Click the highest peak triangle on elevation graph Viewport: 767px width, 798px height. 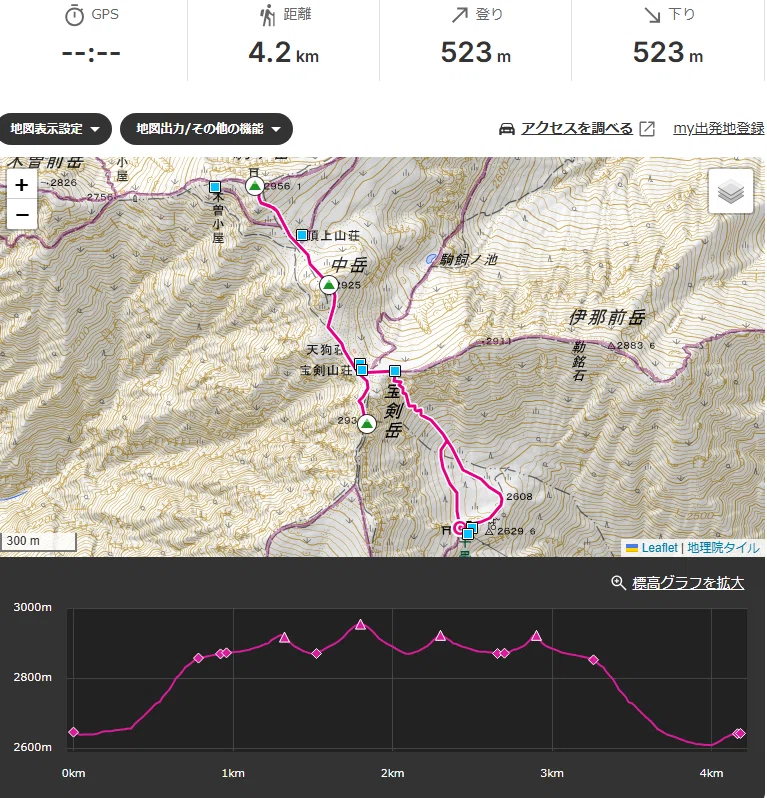coord(360,624)
